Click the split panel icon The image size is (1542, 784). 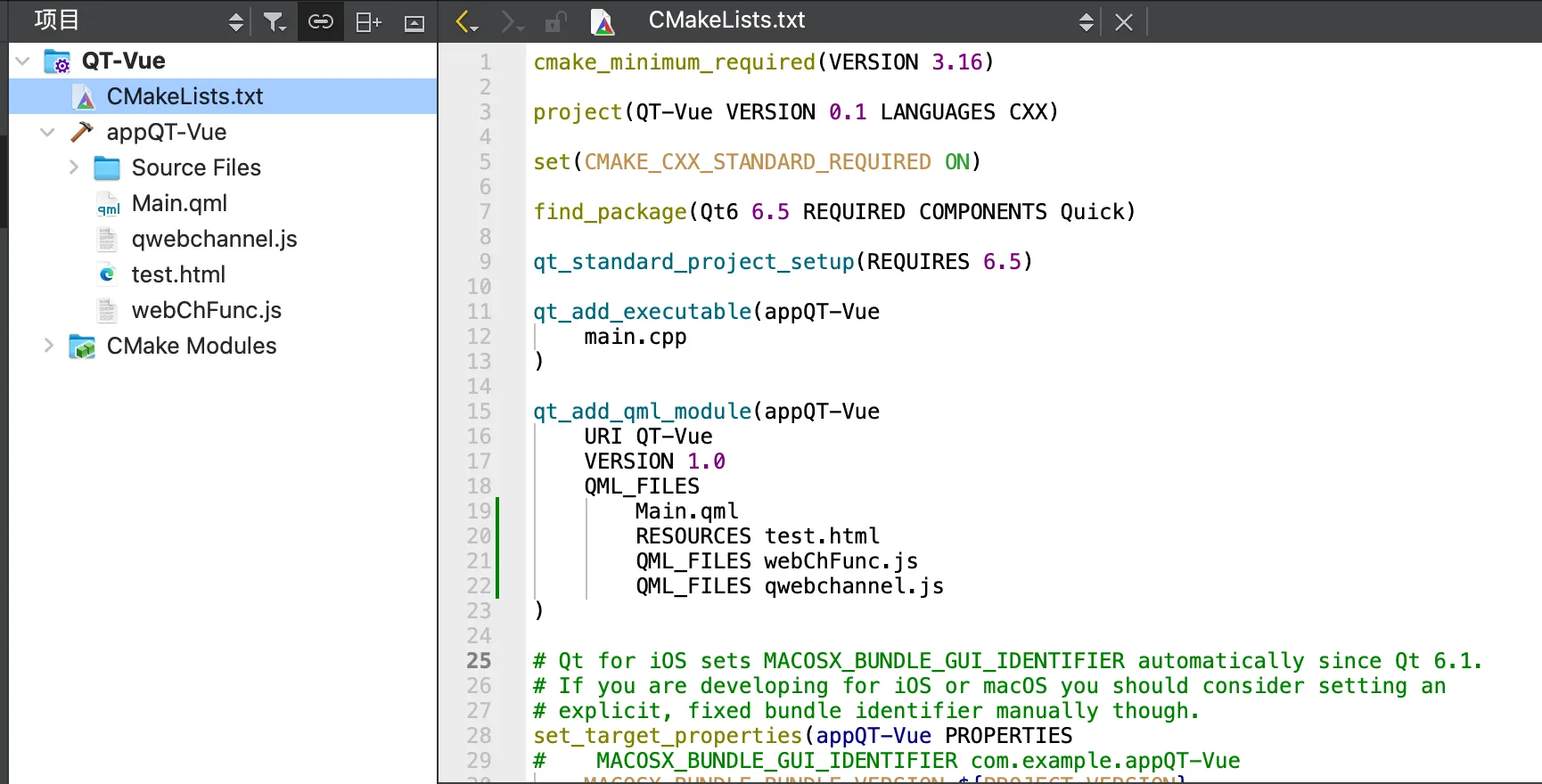click(368, 22)
